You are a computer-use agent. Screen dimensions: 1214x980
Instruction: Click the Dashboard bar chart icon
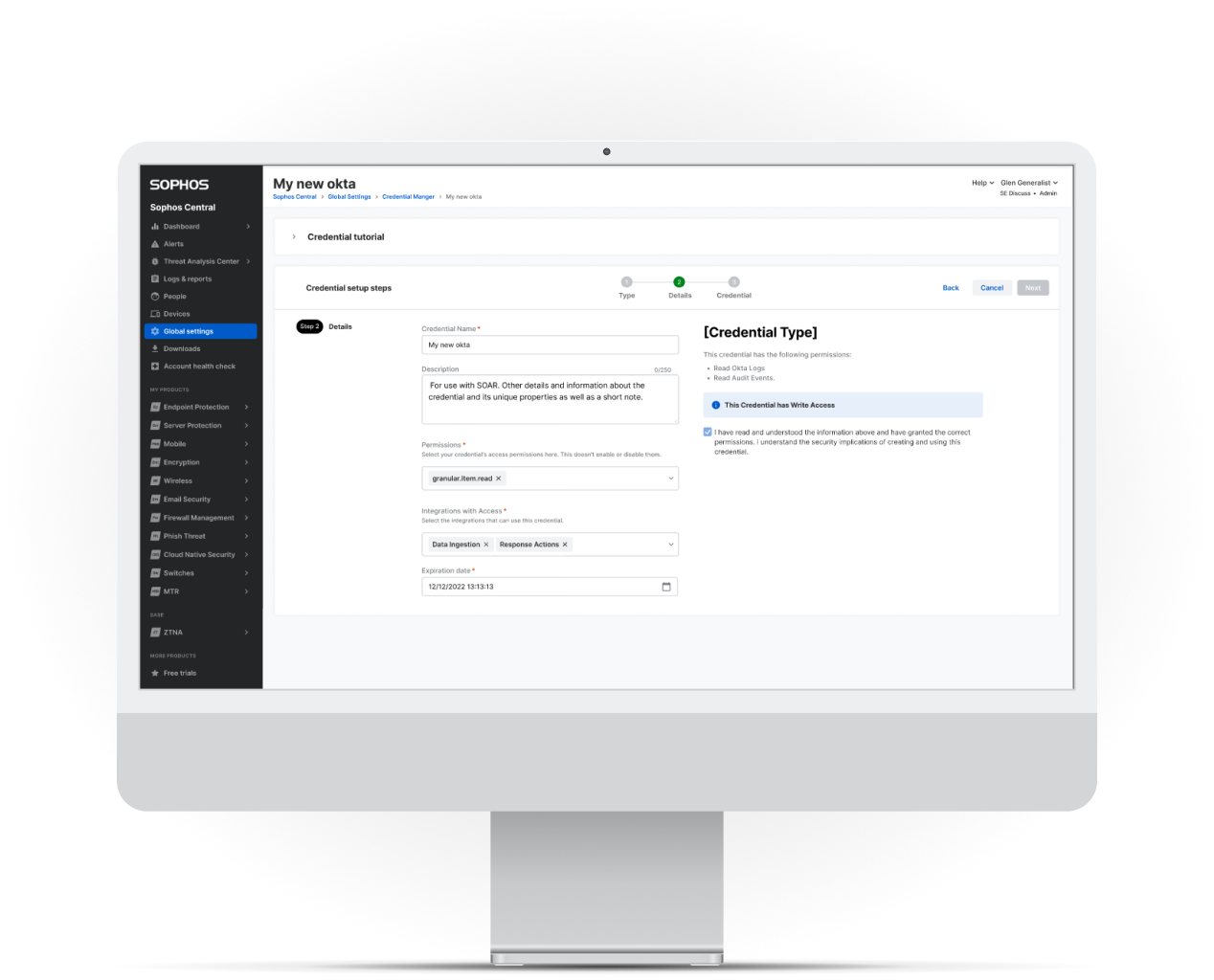[x=155, y=227]
